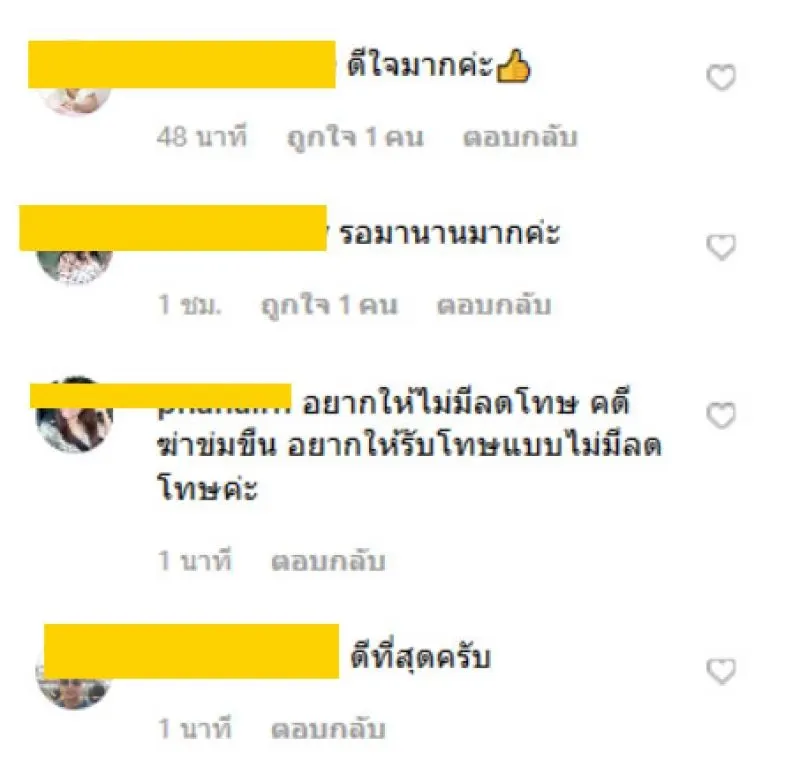Open profile picture beside 'อยากให้ไม่มีลดโทษ' comment
800x783 pixels.
pyautogui.click(x=74, y=414)
